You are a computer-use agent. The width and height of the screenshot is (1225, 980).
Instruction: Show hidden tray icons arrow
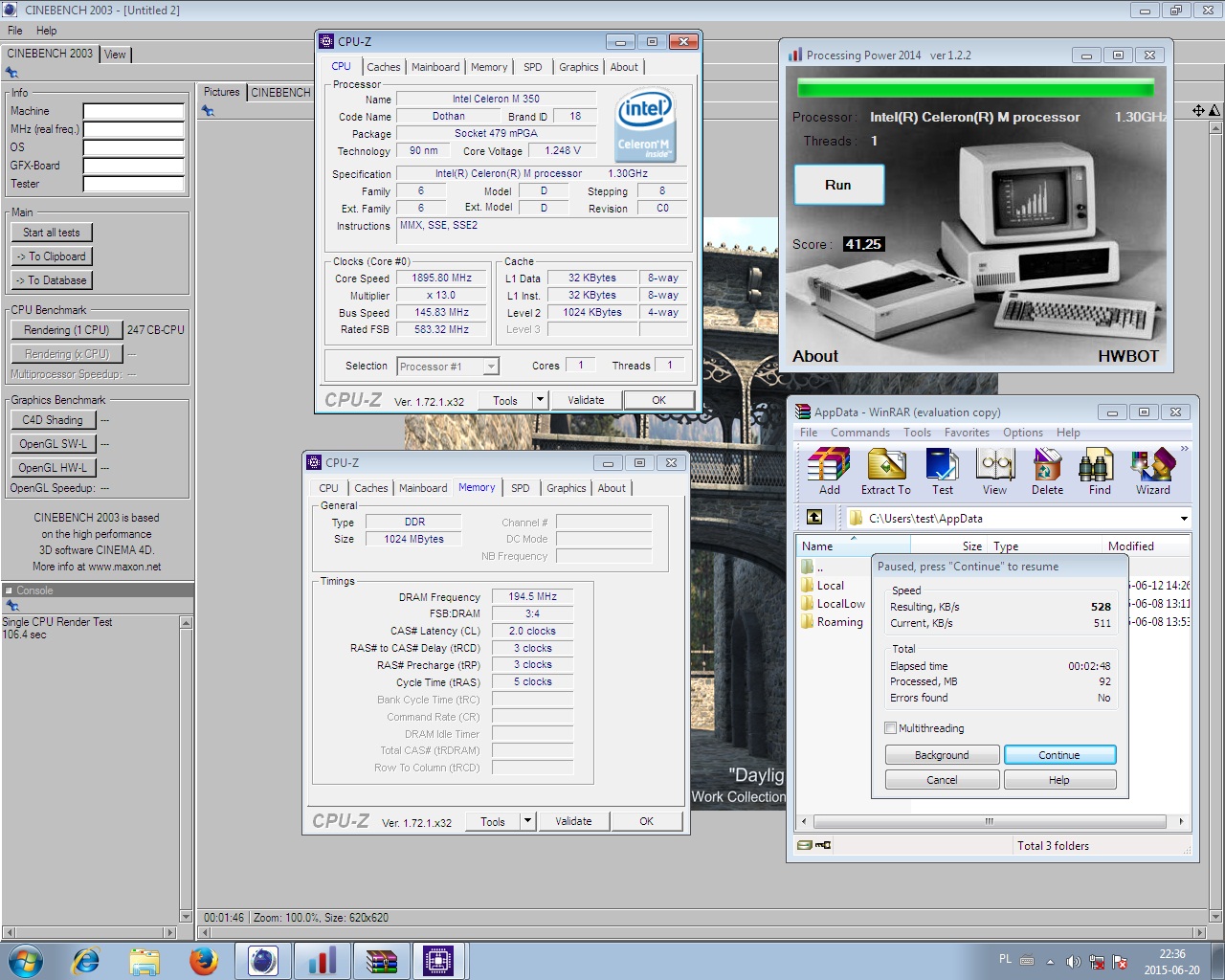pos(1050,962)
